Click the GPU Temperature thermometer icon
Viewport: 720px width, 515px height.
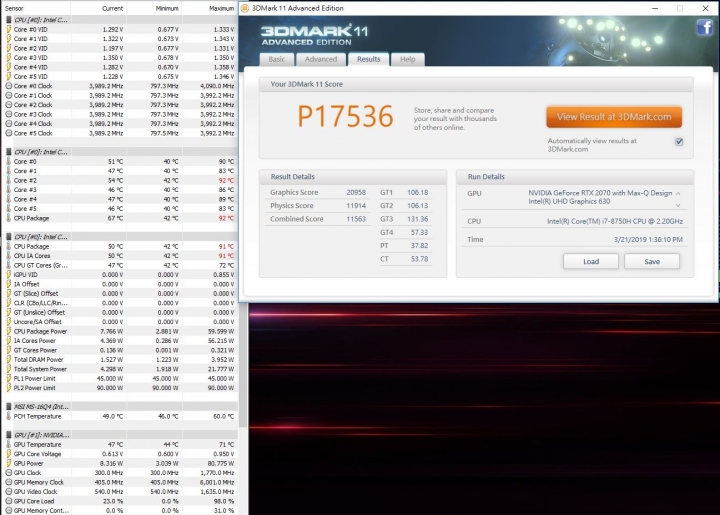tap(8, 444)
